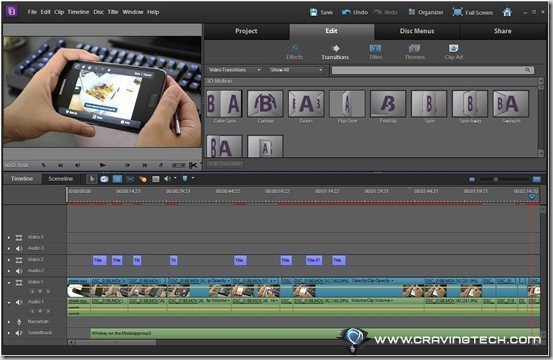
Task: Open the Effects panel icon
Action: click(x=294, y=51)
